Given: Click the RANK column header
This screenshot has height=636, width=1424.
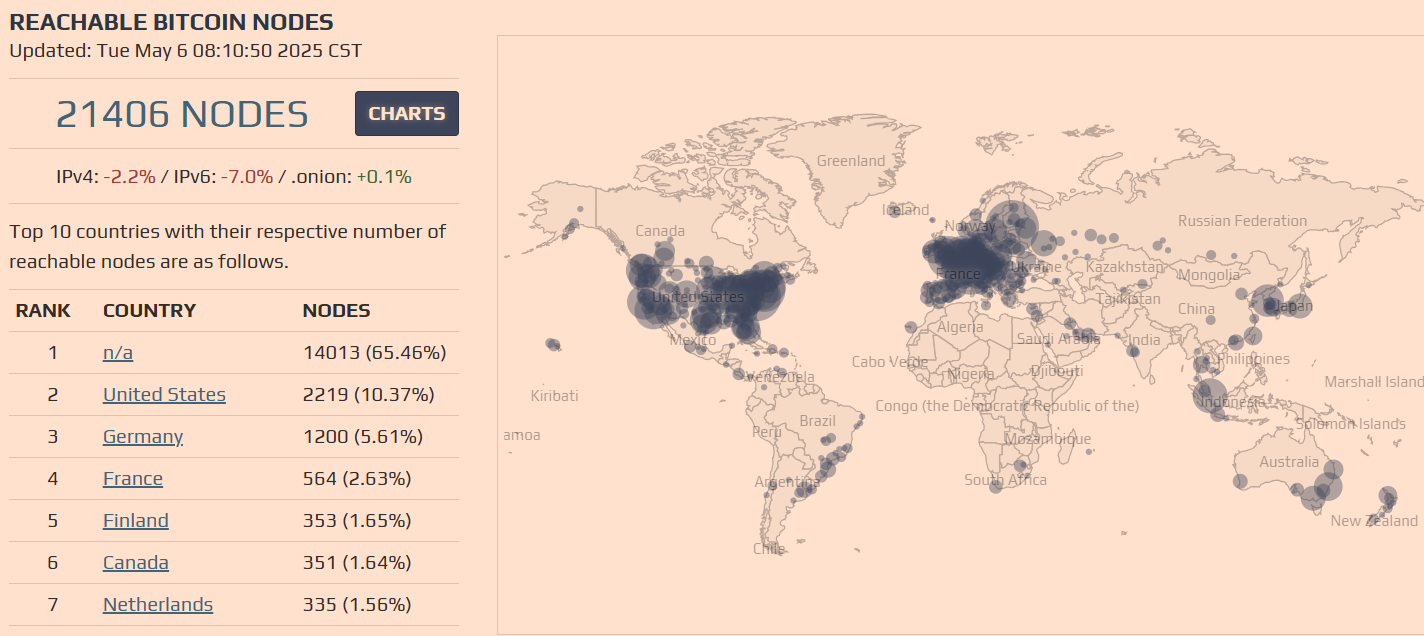Looking at the screenshot, I should 43,311.
